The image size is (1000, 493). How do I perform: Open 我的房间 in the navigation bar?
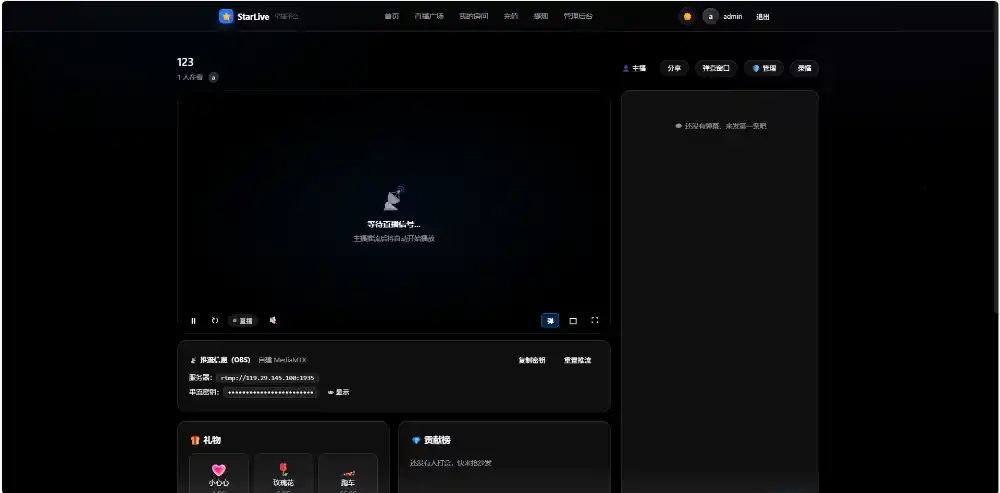point(473,16)
